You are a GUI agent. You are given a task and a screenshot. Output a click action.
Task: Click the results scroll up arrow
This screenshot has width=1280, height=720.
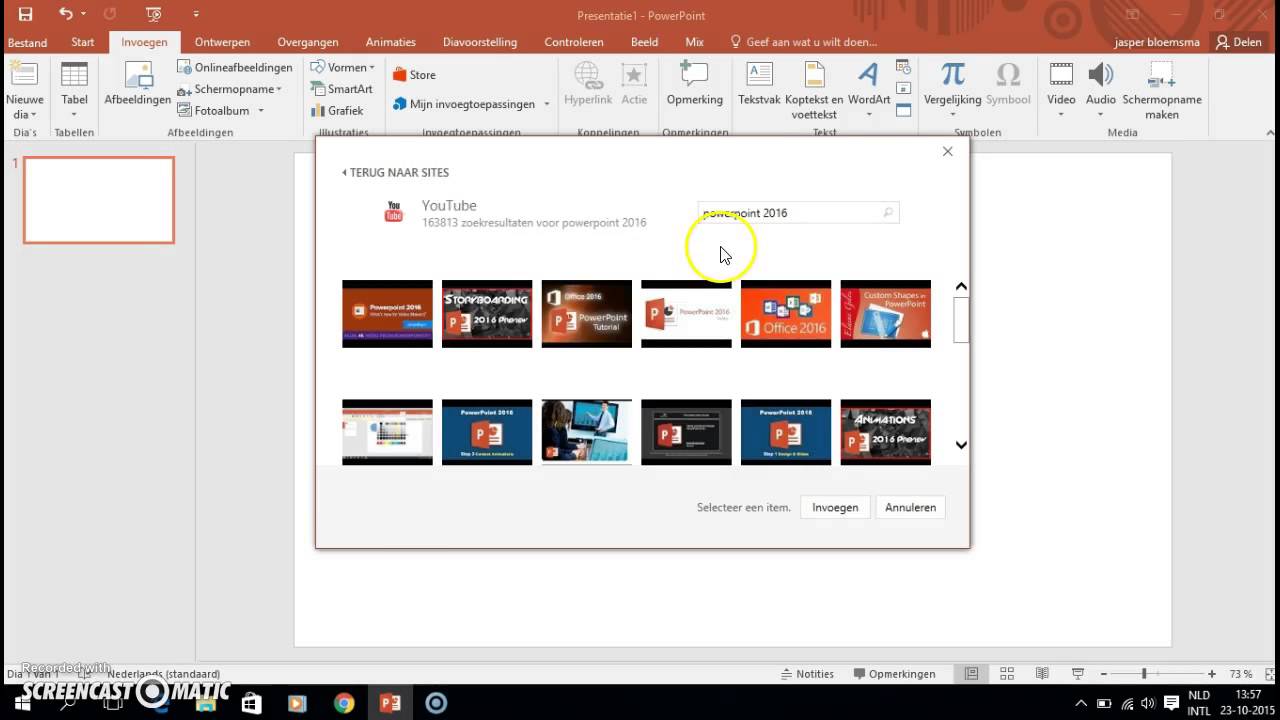961,287
